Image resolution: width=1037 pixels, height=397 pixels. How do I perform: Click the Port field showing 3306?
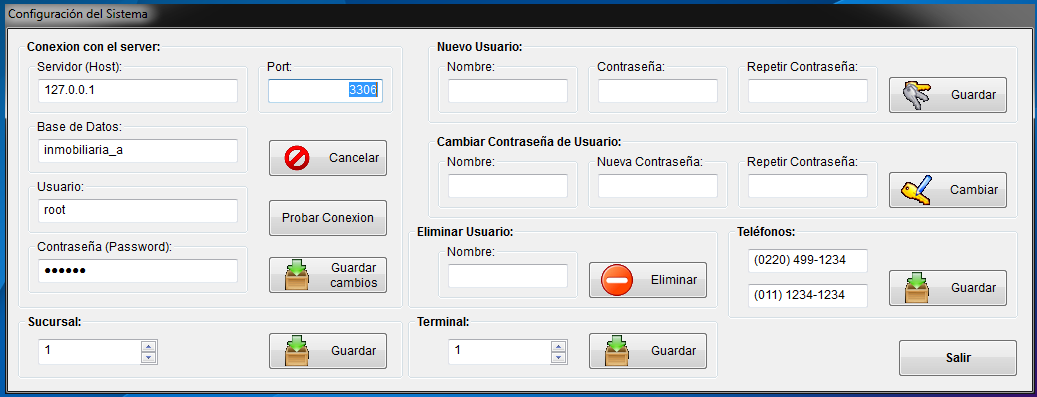[x=325, y=91]
